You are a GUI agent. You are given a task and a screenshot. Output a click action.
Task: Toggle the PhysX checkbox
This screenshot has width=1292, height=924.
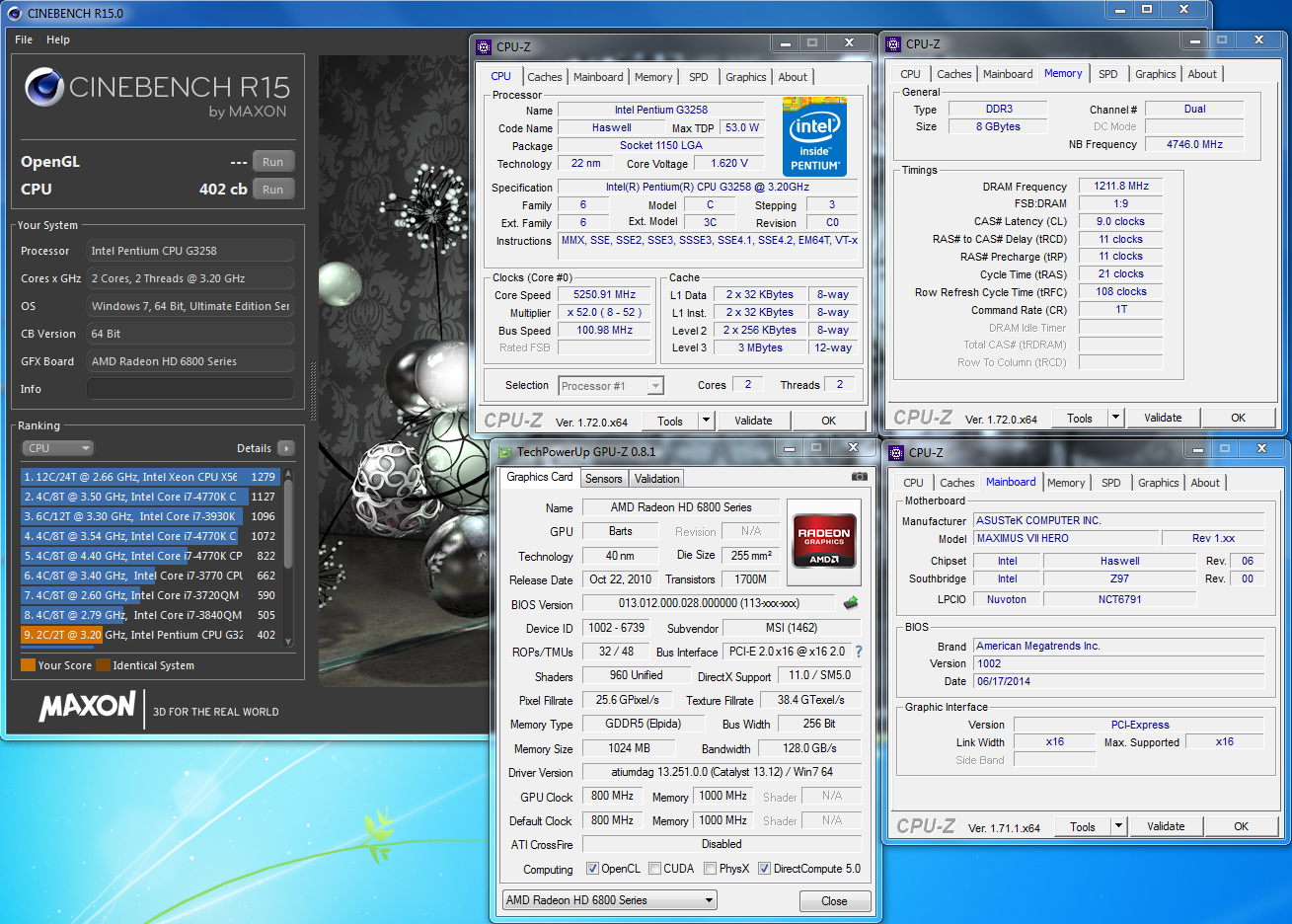click(710, 869)
